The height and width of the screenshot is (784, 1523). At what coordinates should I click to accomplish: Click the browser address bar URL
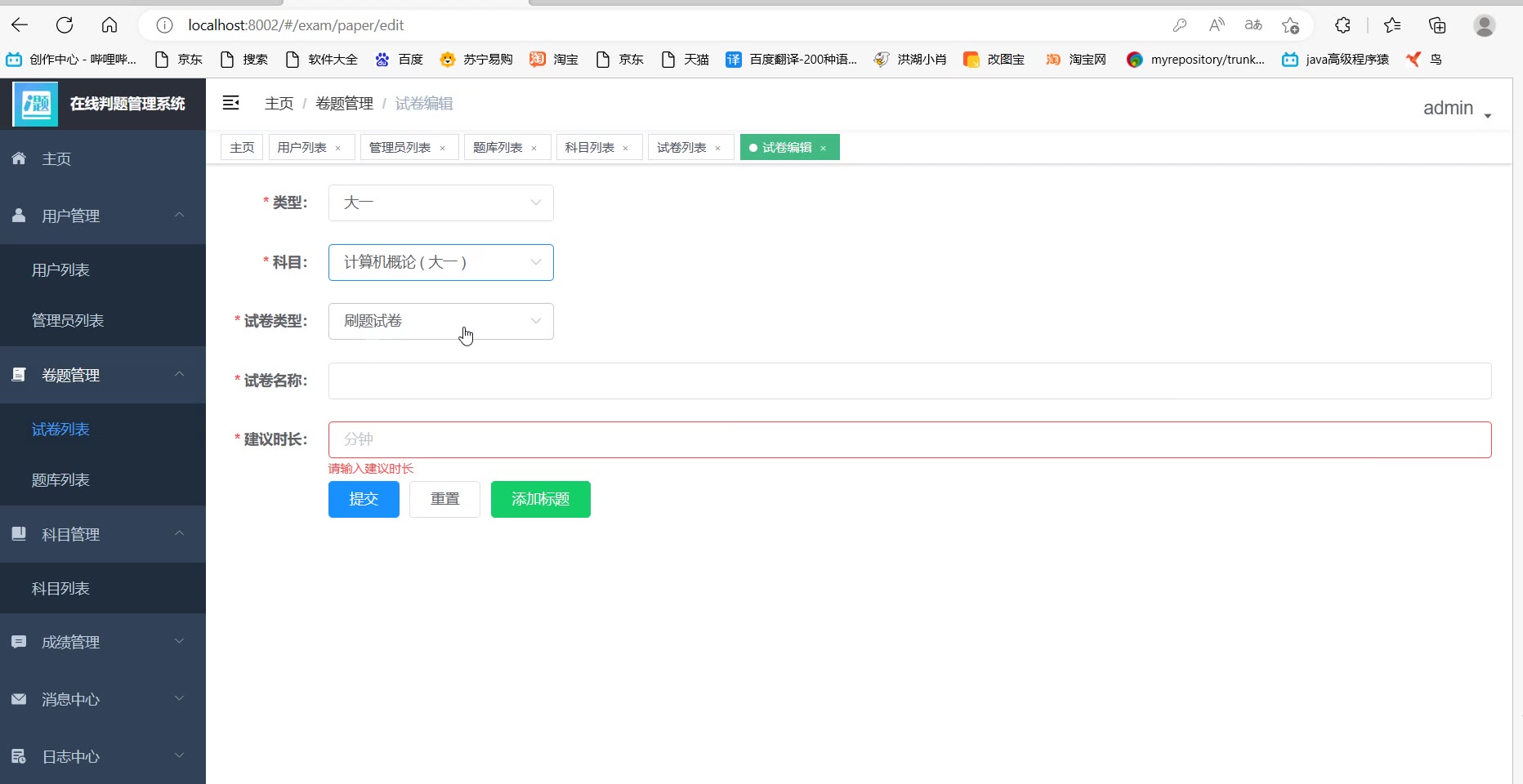click(x=296, y=25)
